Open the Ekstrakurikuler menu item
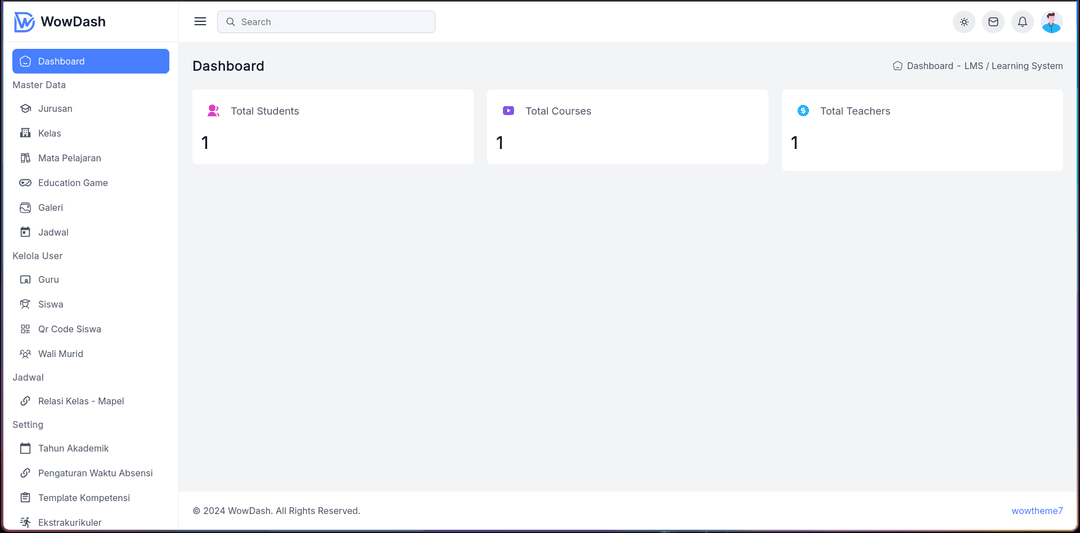This screenshot has width=1080, height=533. 91,523
